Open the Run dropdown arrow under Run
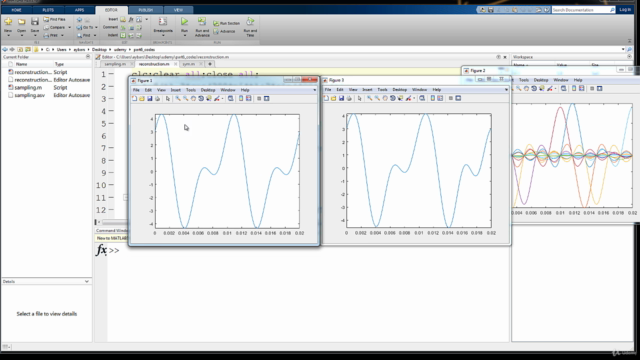 click(x=184, y=36)
